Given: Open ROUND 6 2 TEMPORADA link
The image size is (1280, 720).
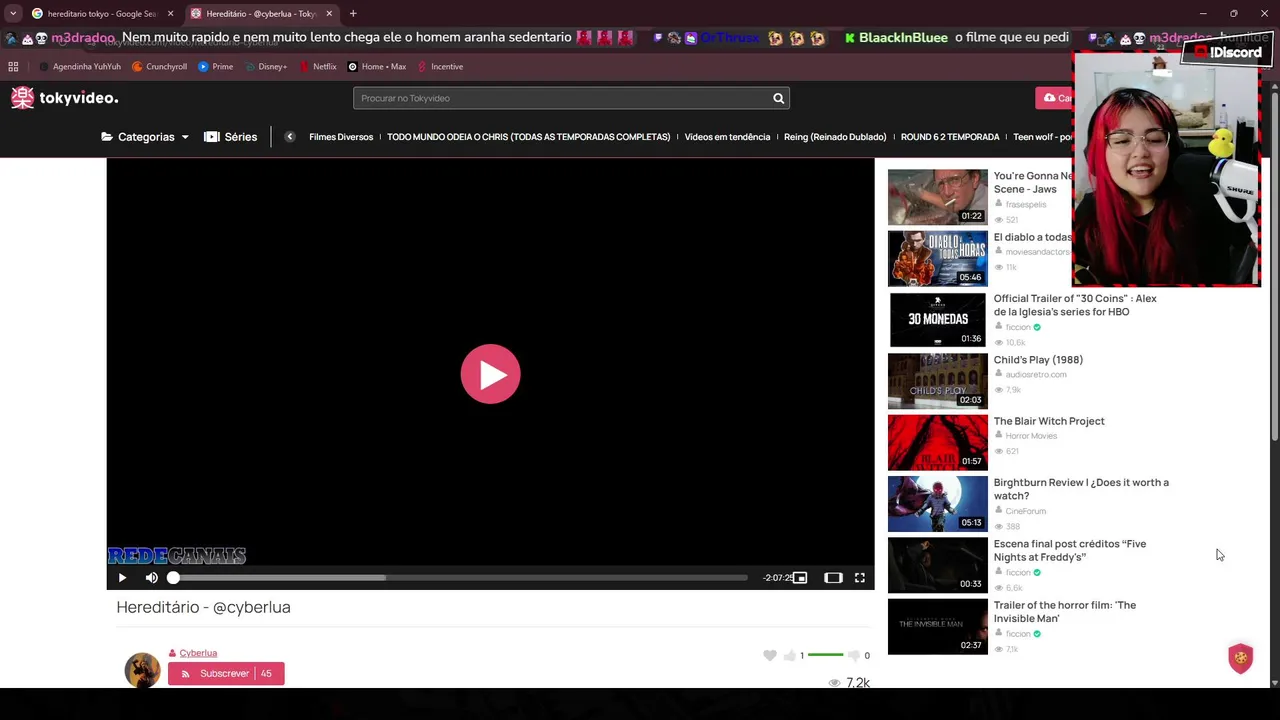Looking at the screenshot, I should (x=950, y=137).
